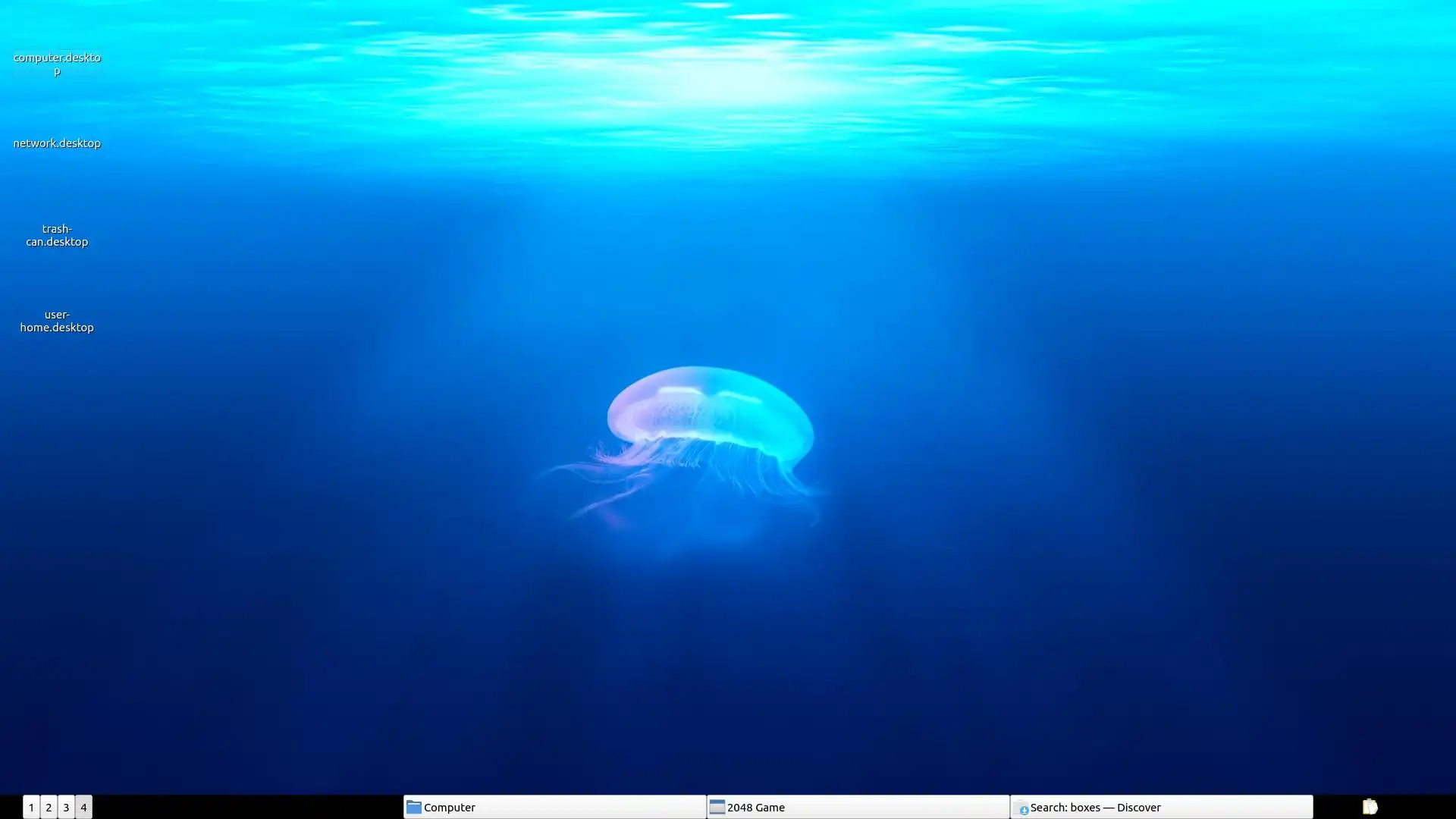The width and height of the screenshot is (1456, 819).
Task: Switch to workspace 2 in the pager
Action: coord(49,807)
